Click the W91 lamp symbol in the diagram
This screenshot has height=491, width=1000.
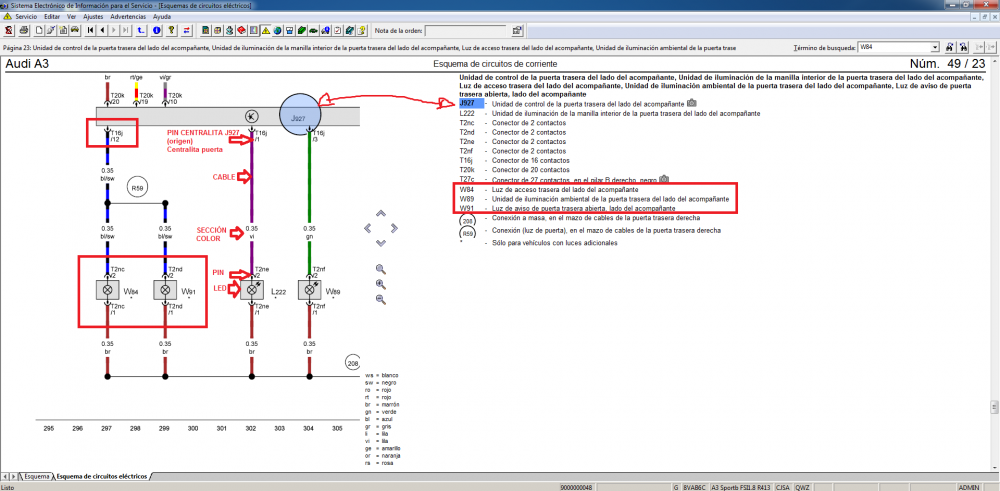coord(165,290)
